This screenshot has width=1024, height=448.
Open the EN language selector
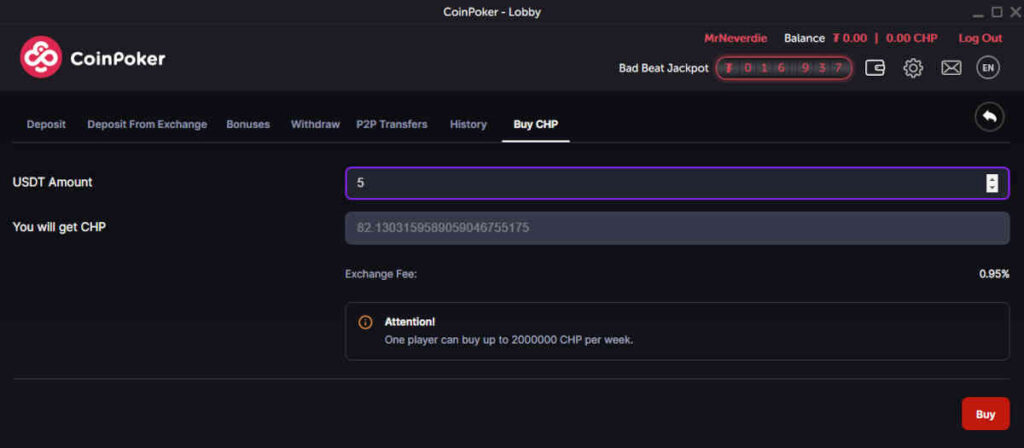pyautogui.click(x=988, y=68)
